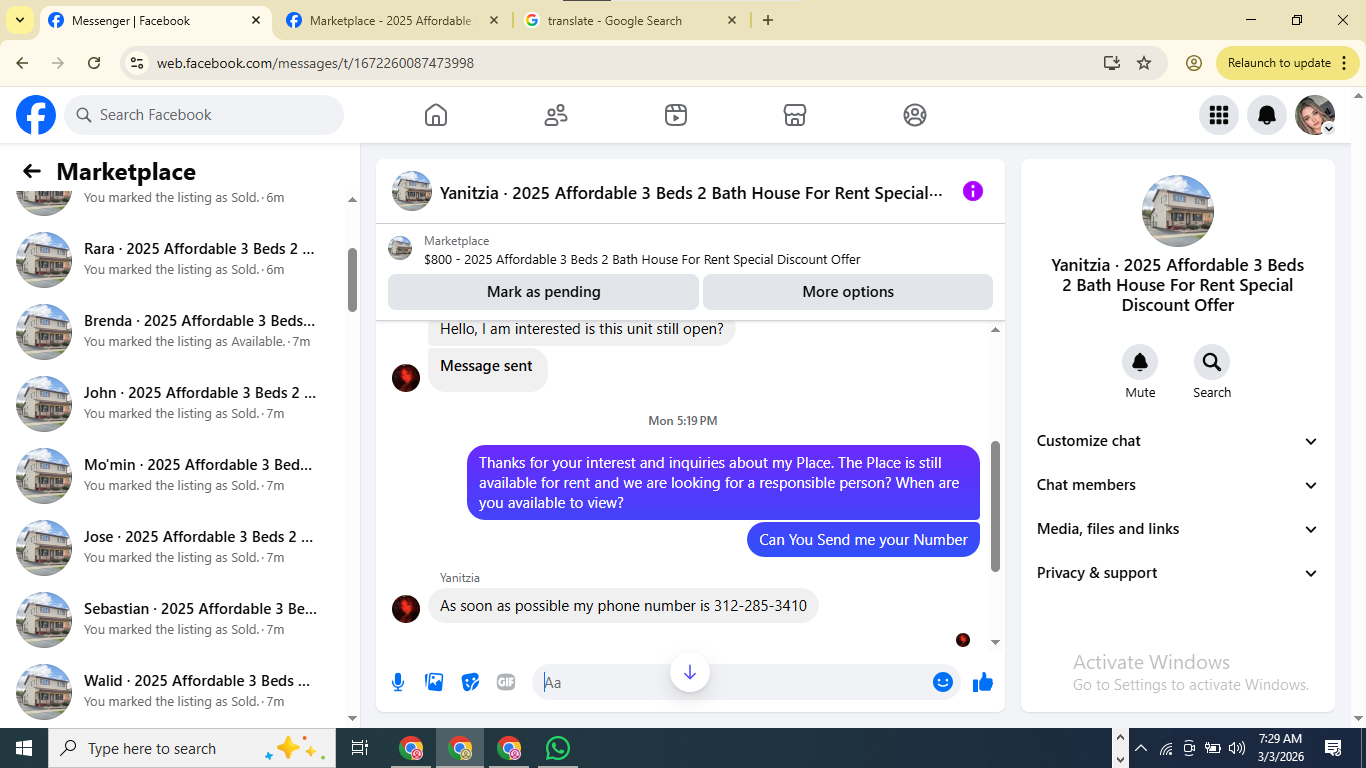
Task: Expand Privacy & support section
Action: [x=1178, y=573]
